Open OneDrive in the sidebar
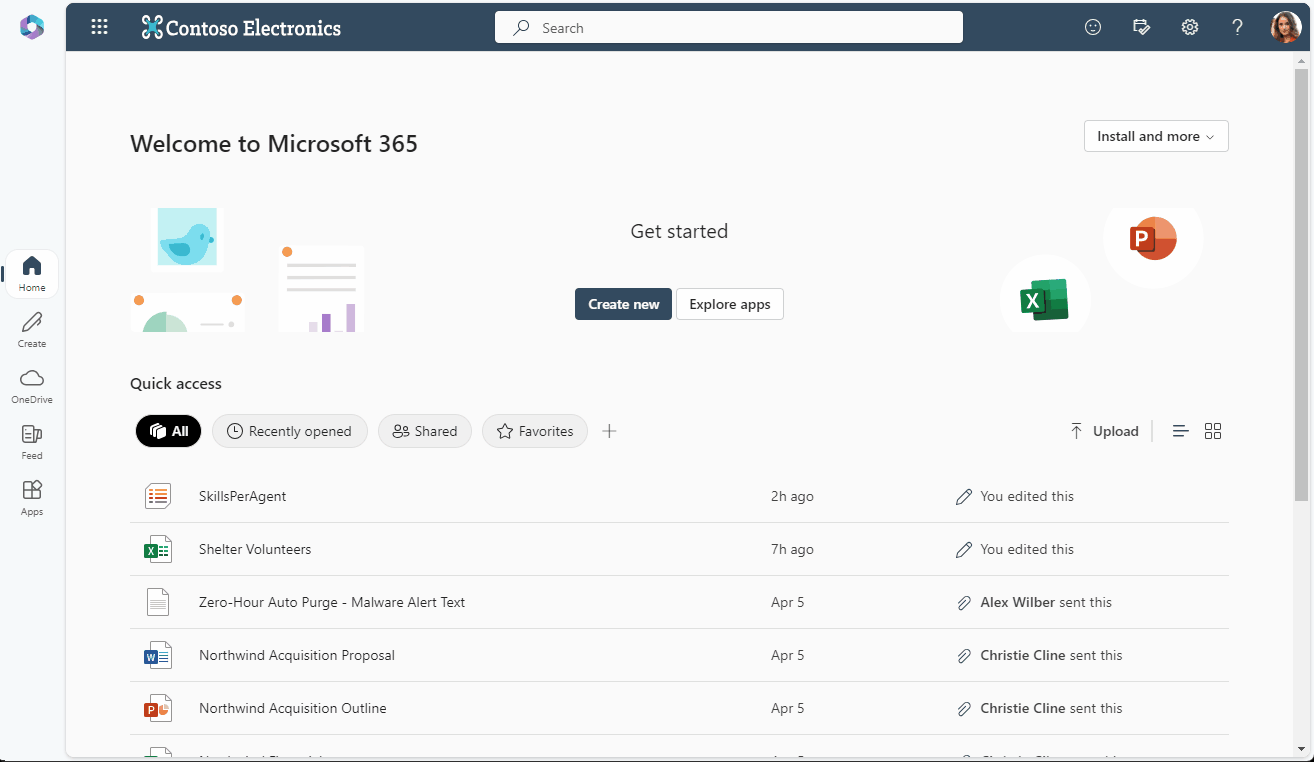This screenshot has width=1314, height=762. point(32,386)
